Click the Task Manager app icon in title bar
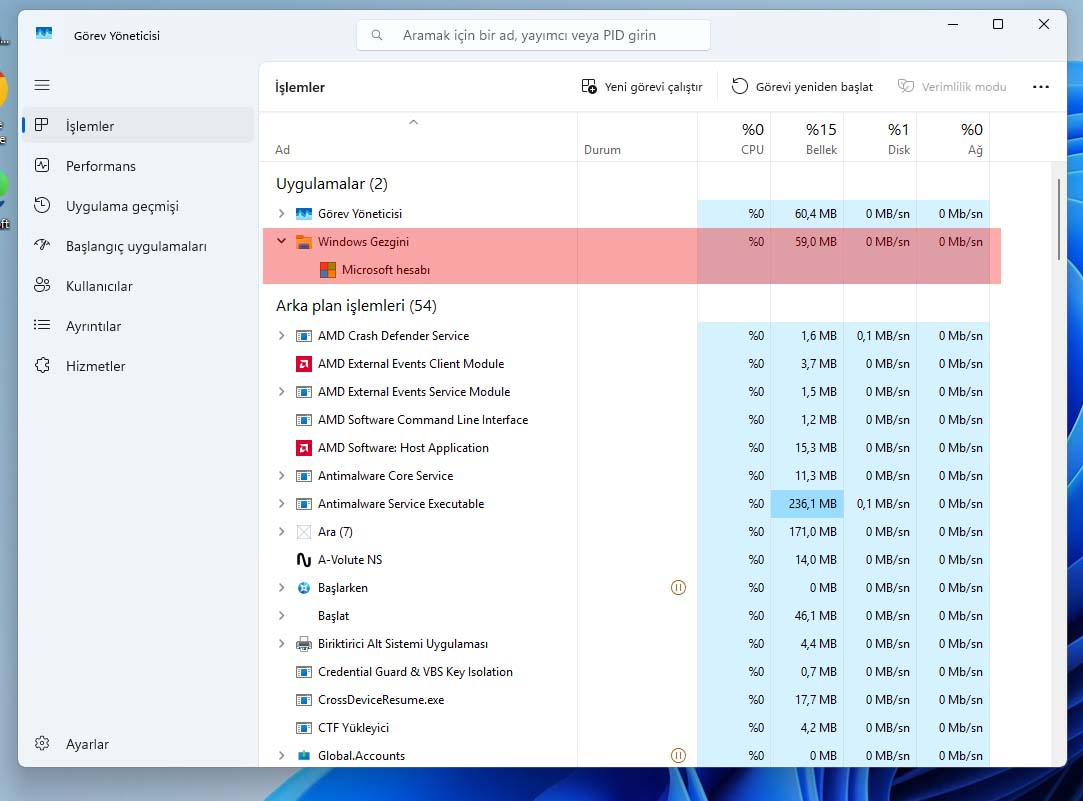1083x801 pixels. tap(44, 35)
